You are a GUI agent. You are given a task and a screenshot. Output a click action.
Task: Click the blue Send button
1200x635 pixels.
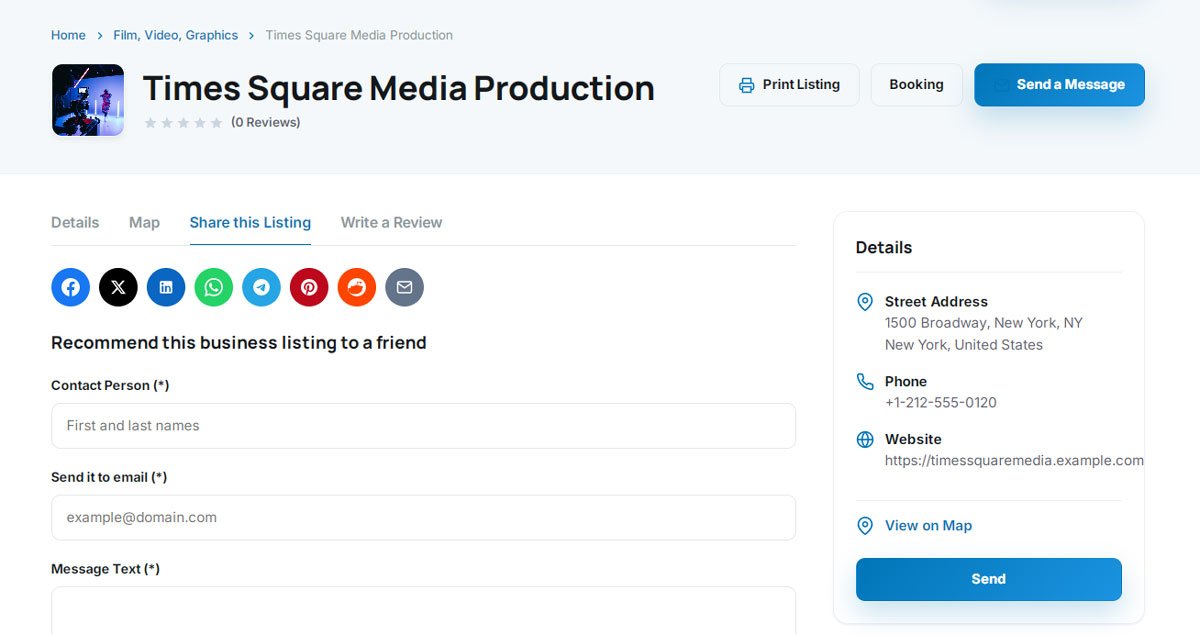click(988, 579)
